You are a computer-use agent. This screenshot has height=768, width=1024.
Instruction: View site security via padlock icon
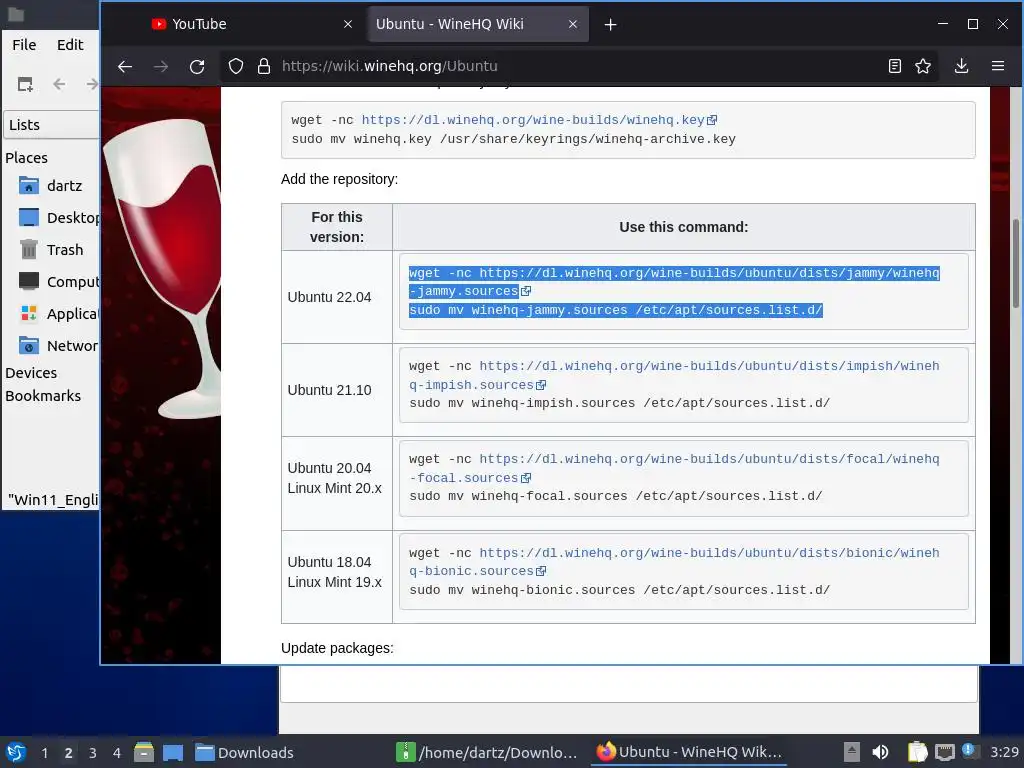point(264,66)
